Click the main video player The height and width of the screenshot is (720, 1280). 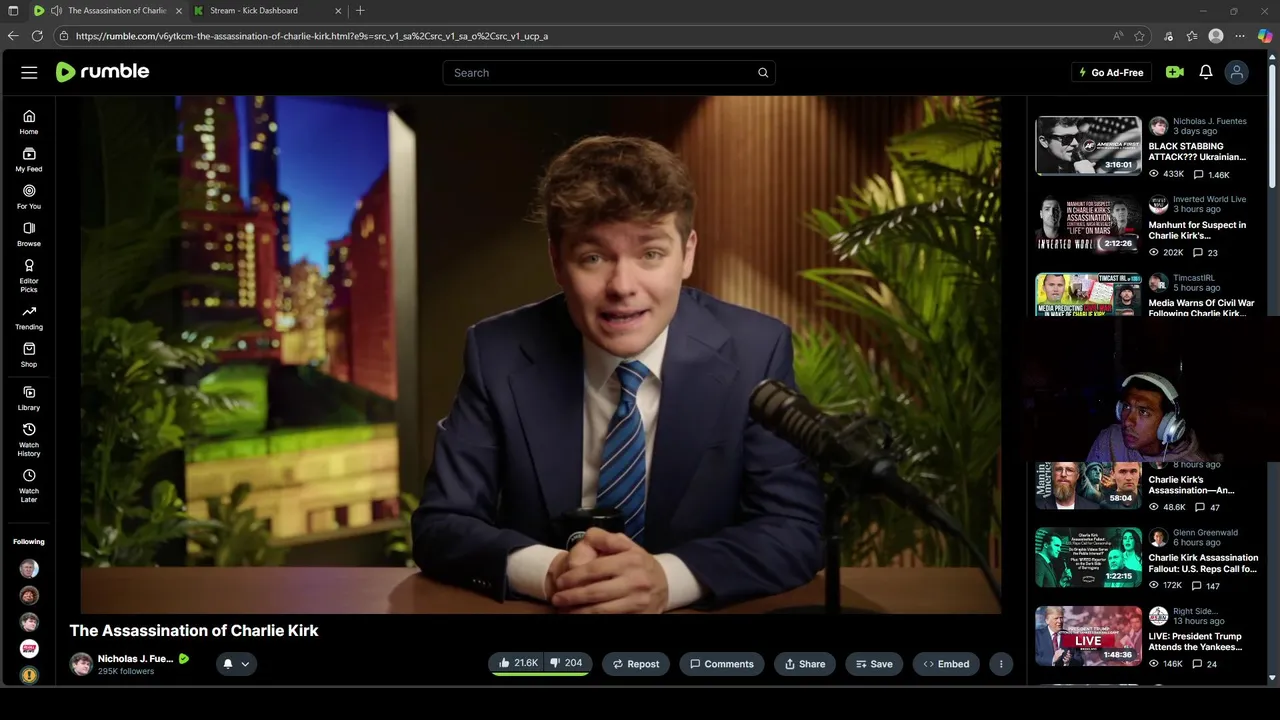(x=540, y=354)
